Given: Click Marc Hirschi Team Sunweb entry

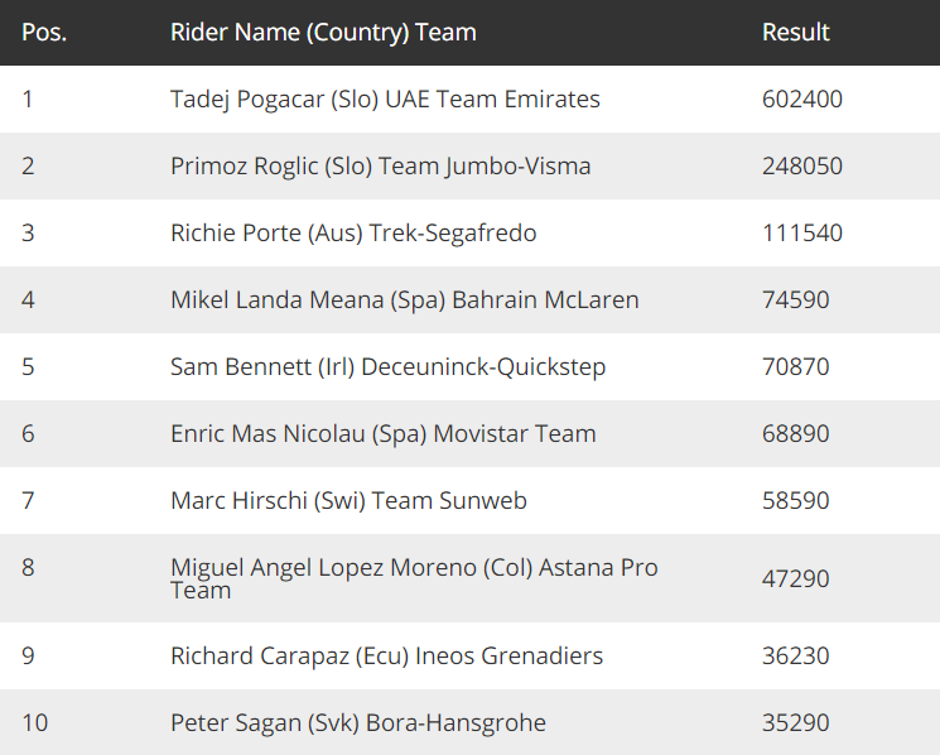Looking at the screenshot, I should click(x=348, y=501).
